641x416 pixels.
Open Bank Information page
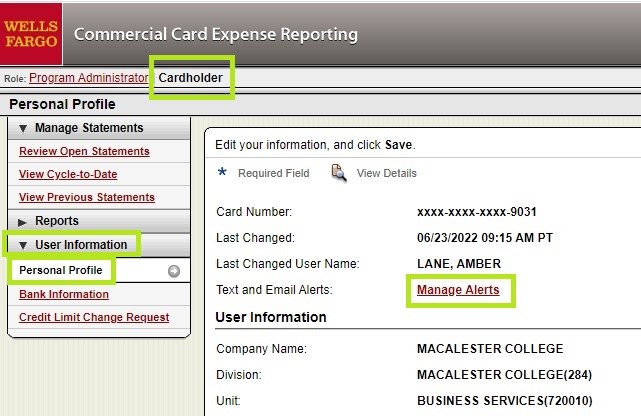[64, 294]
